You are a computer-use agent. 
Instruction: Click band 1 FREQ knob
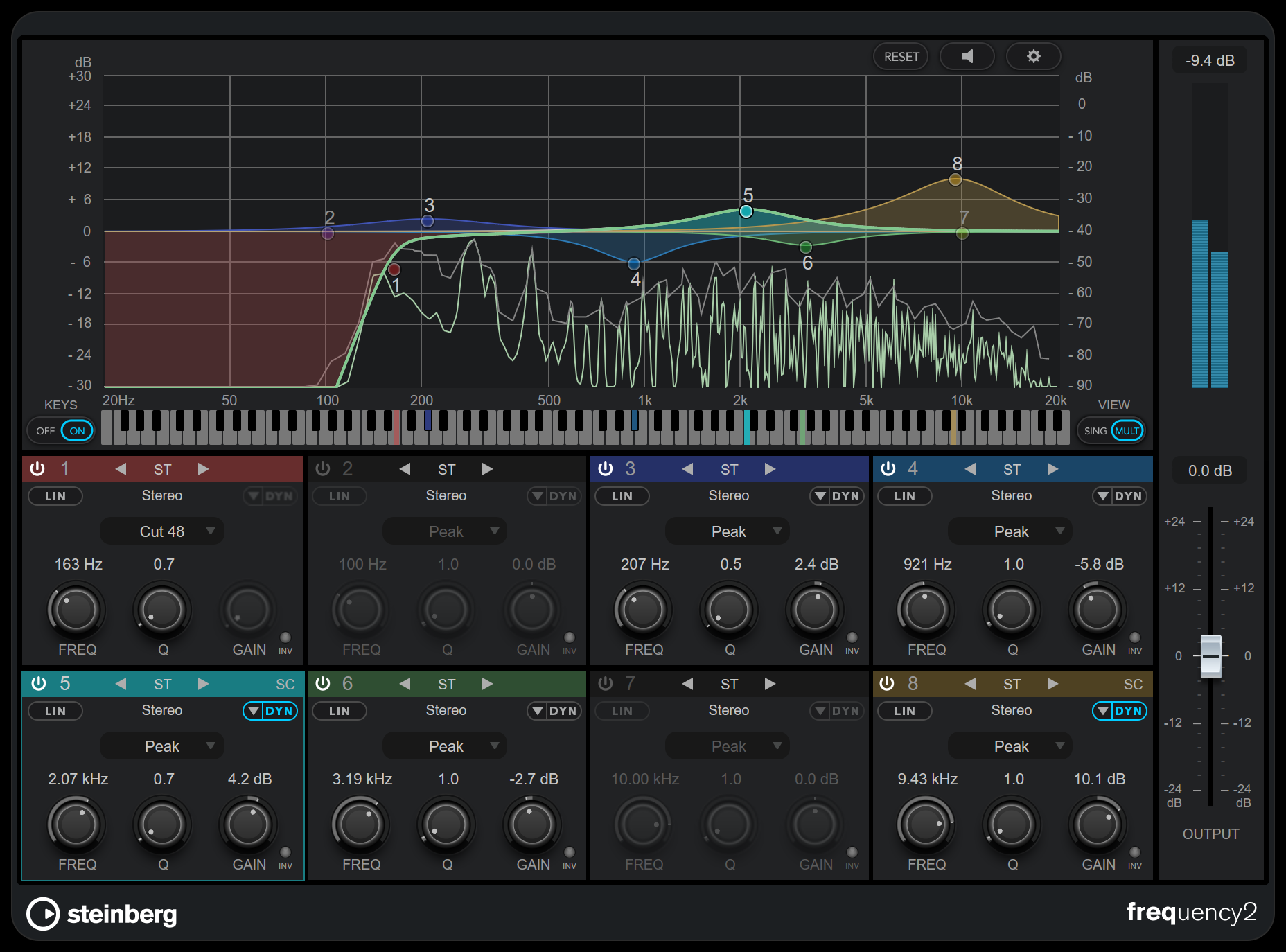(76, 610)
